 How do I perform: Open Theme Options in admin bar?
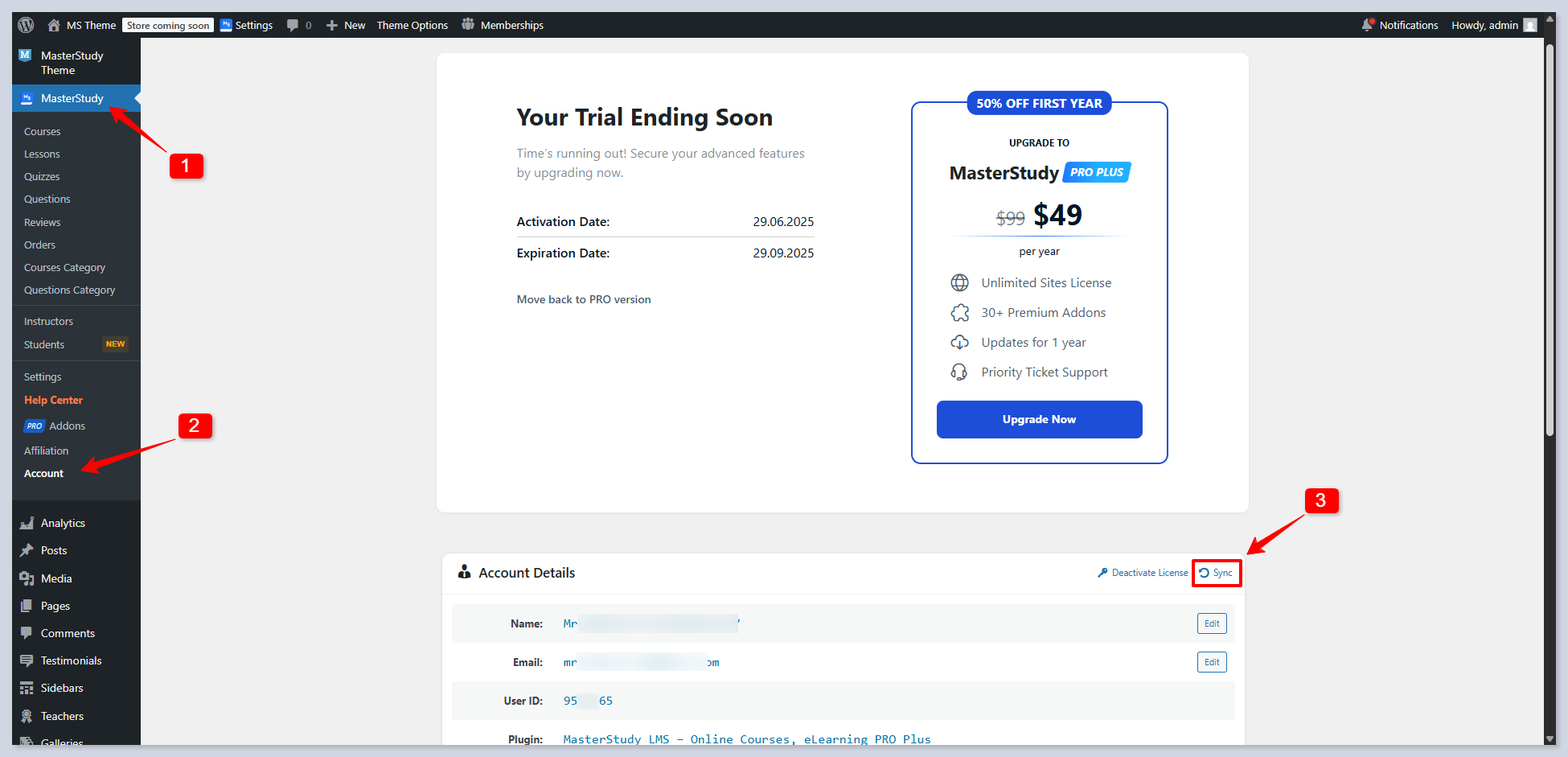412,25
